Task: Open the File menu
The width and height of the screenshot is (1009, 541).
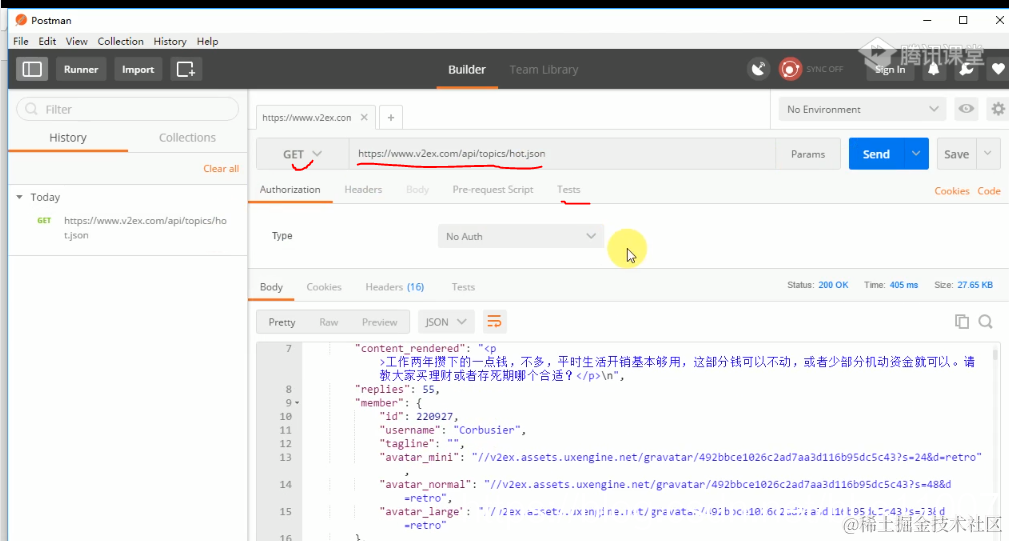Action: click(x=21, y=41)
